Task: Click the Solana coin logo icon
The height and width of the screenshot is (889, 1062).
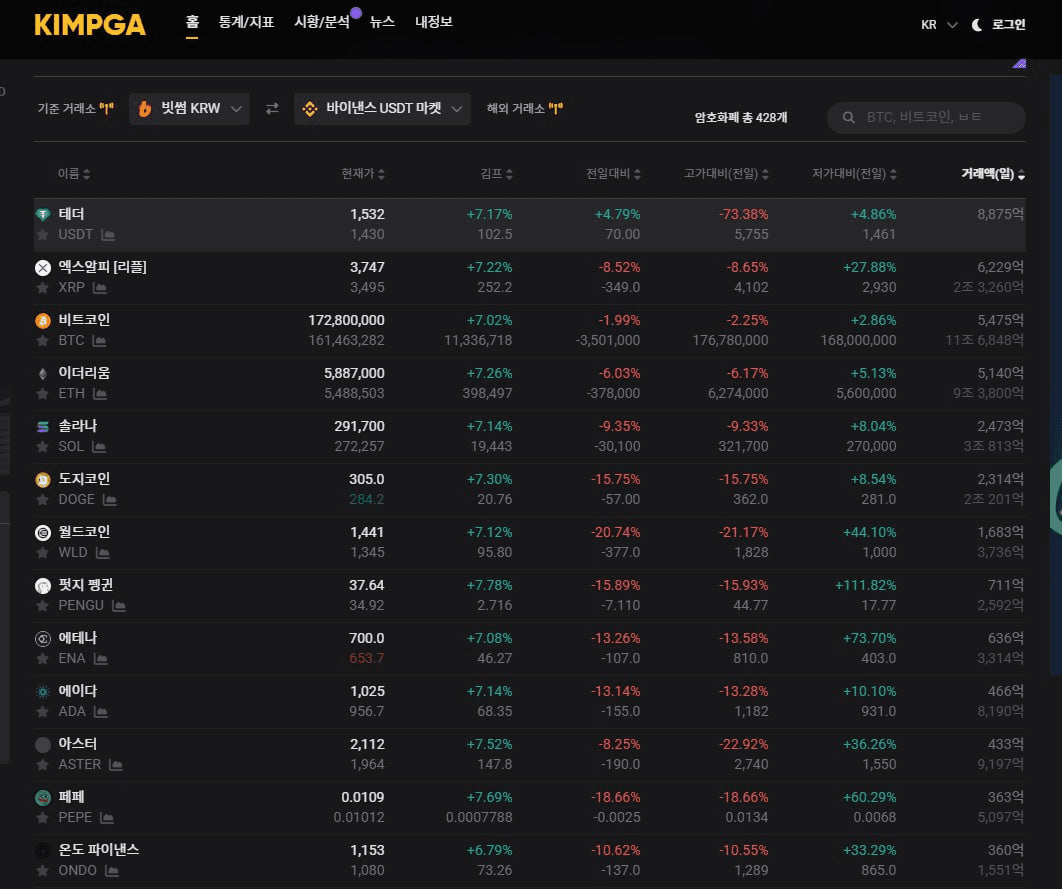Action: (x=43, y=426)
